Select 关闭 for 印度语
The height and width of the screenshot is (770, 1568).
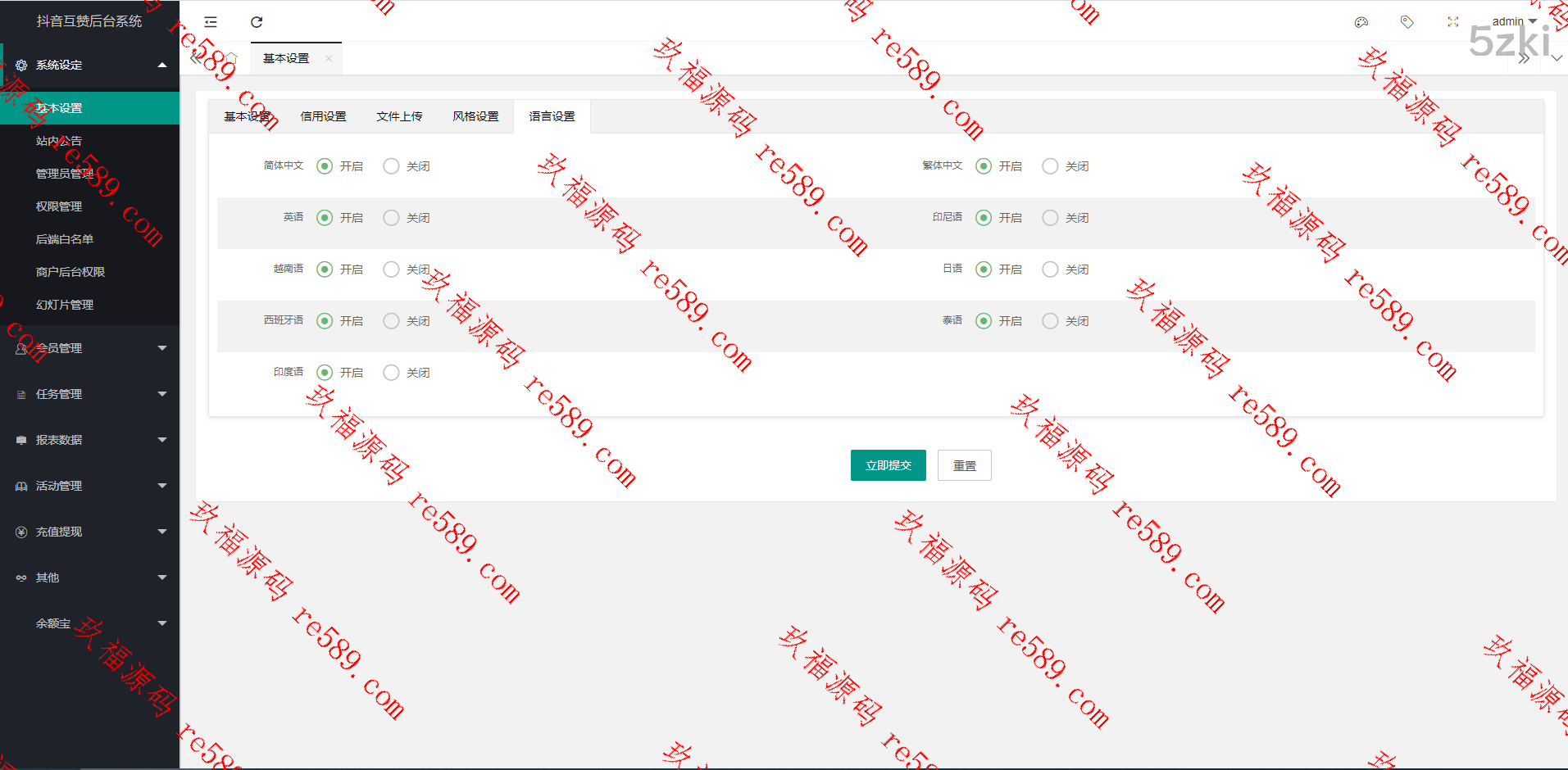pos(391,373)
